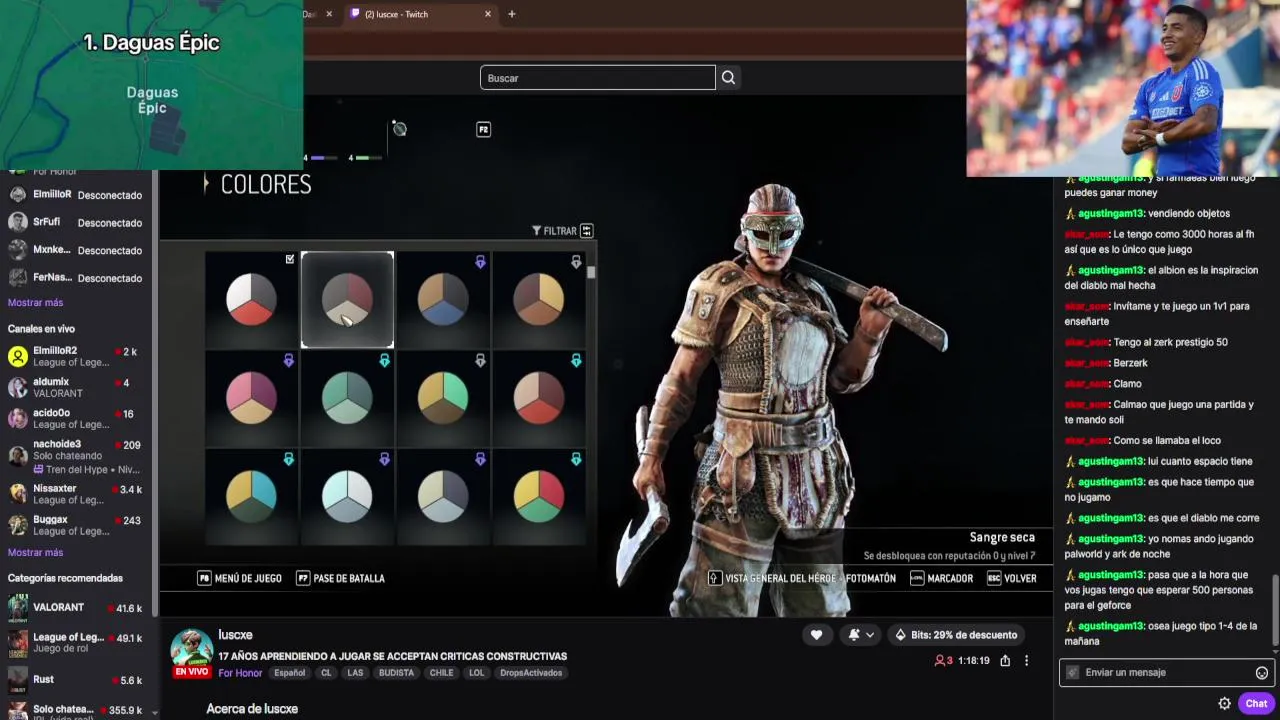Image resolution: width=1280 pixels, height=720 pixels.
Task: Open the Acerca de luscxe section
Action: coord(252,709)
